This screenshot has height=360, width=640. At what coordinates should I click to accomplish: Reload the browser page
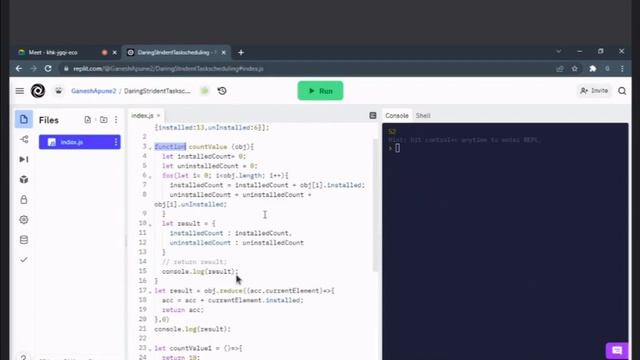click(48, 69)
